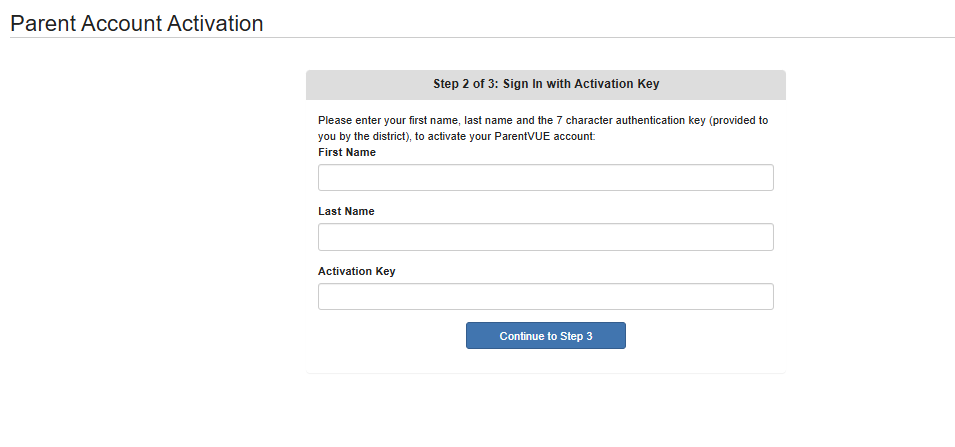Image resolution: width=955 pixels, height=447 pixels.
Task: Click the word "account" ending the instructions
Action: (x=573, y=136)
